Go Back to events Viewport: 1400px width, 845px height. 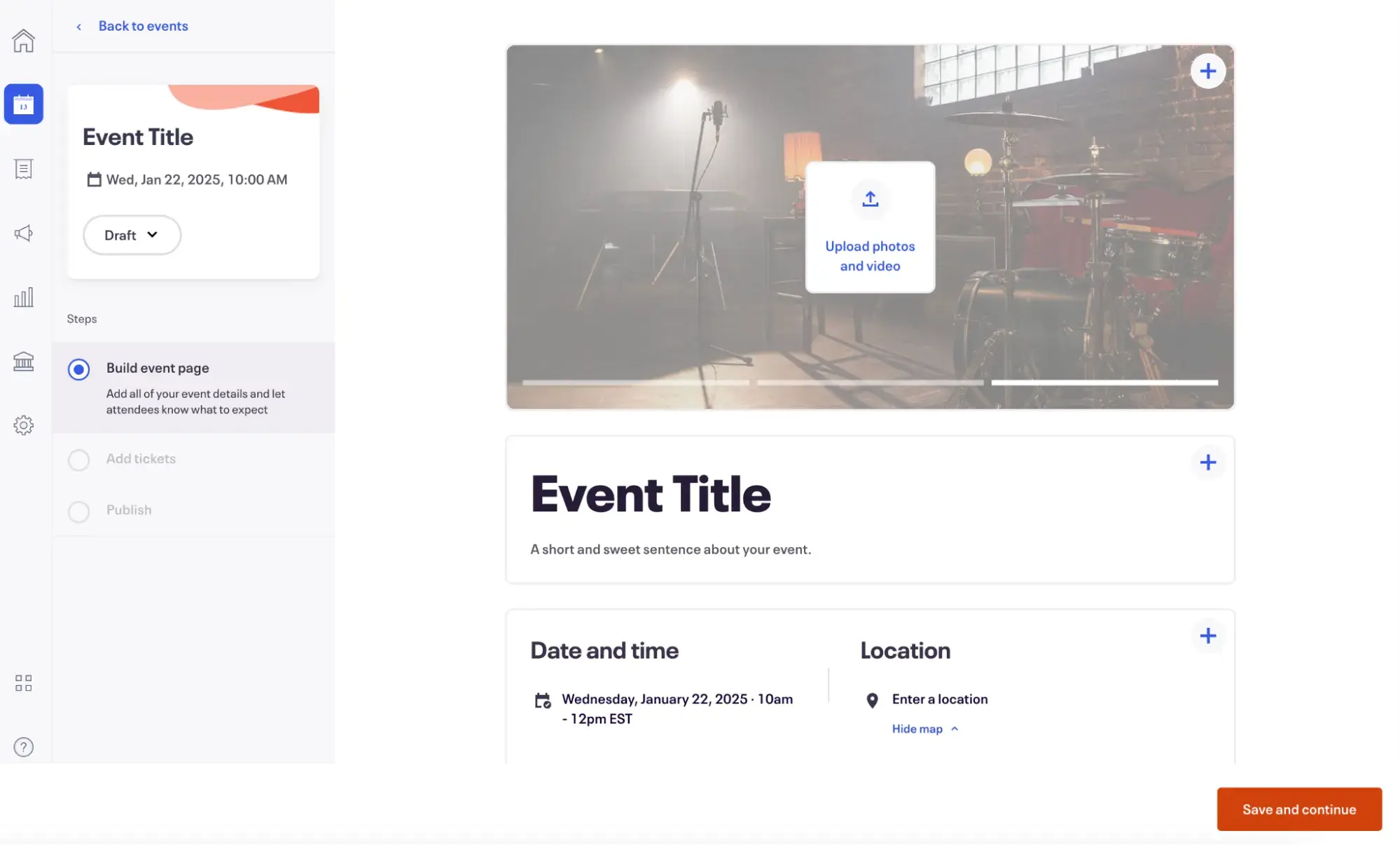pos(143,26)
